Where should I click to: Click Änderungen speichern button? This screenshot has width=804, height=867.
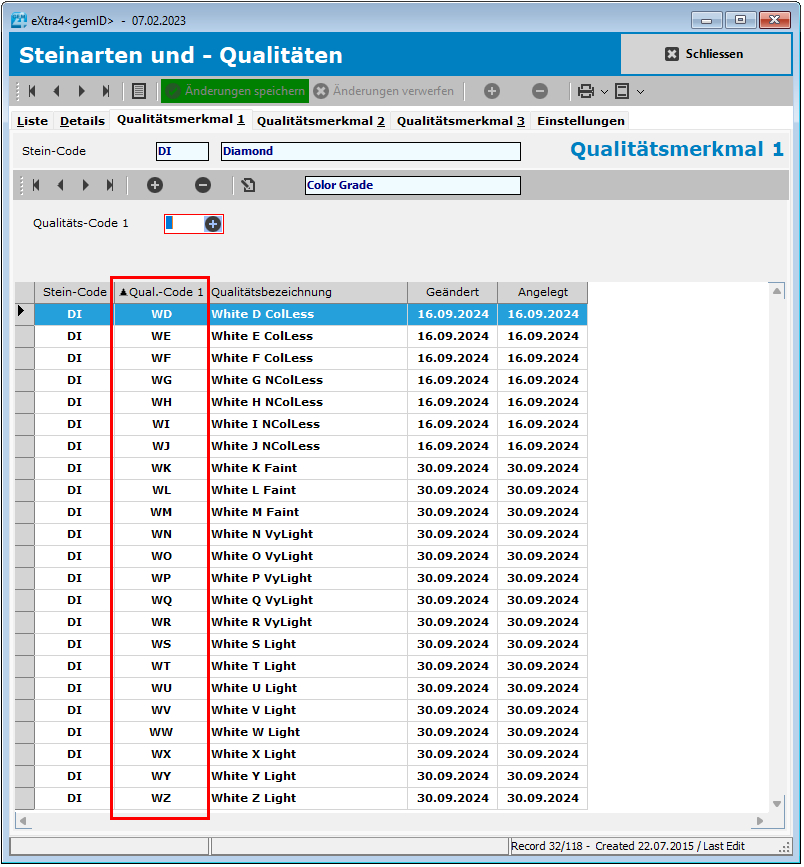235,91
